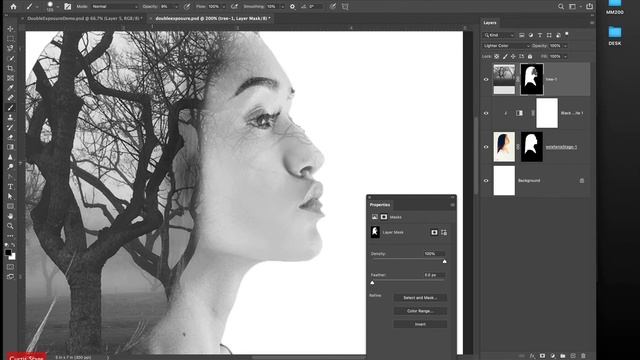The width and height of the screenshot is (640, 360).
Task: Toggle lock transparent pixels
Action: (x=497, y=56)
